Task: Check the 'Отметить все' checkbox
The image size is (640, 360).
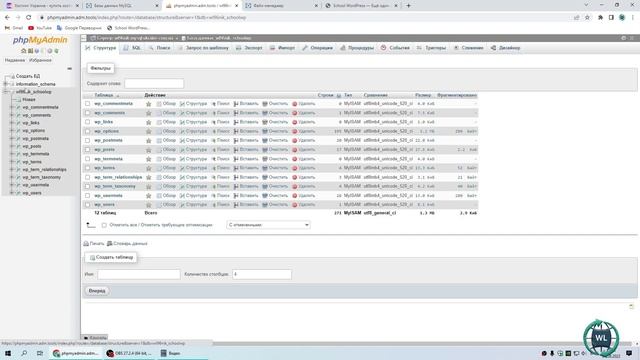Action: click(x=104, y=225)
